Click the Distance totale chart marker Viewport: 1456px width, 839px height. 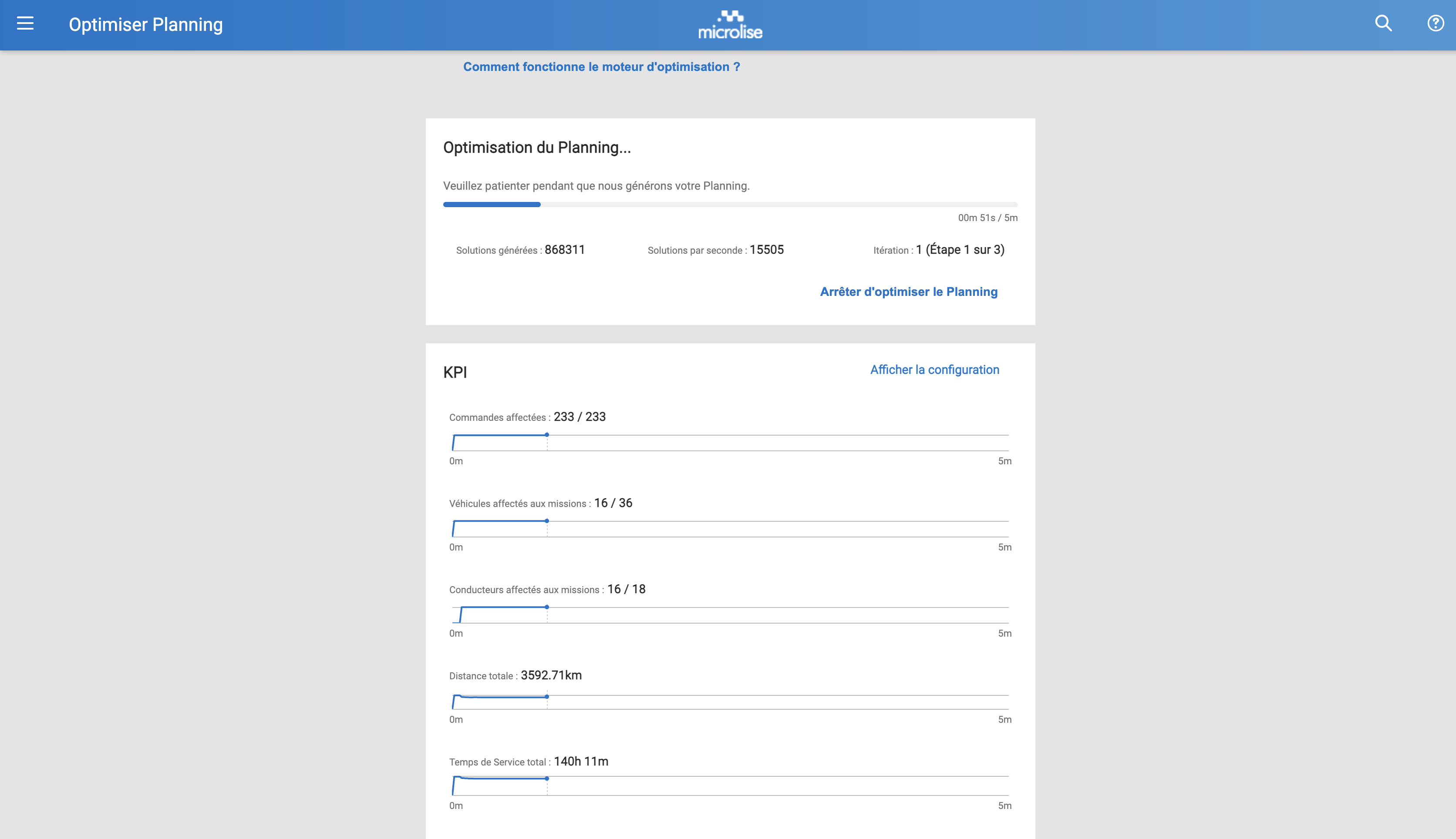click(547, 697)
